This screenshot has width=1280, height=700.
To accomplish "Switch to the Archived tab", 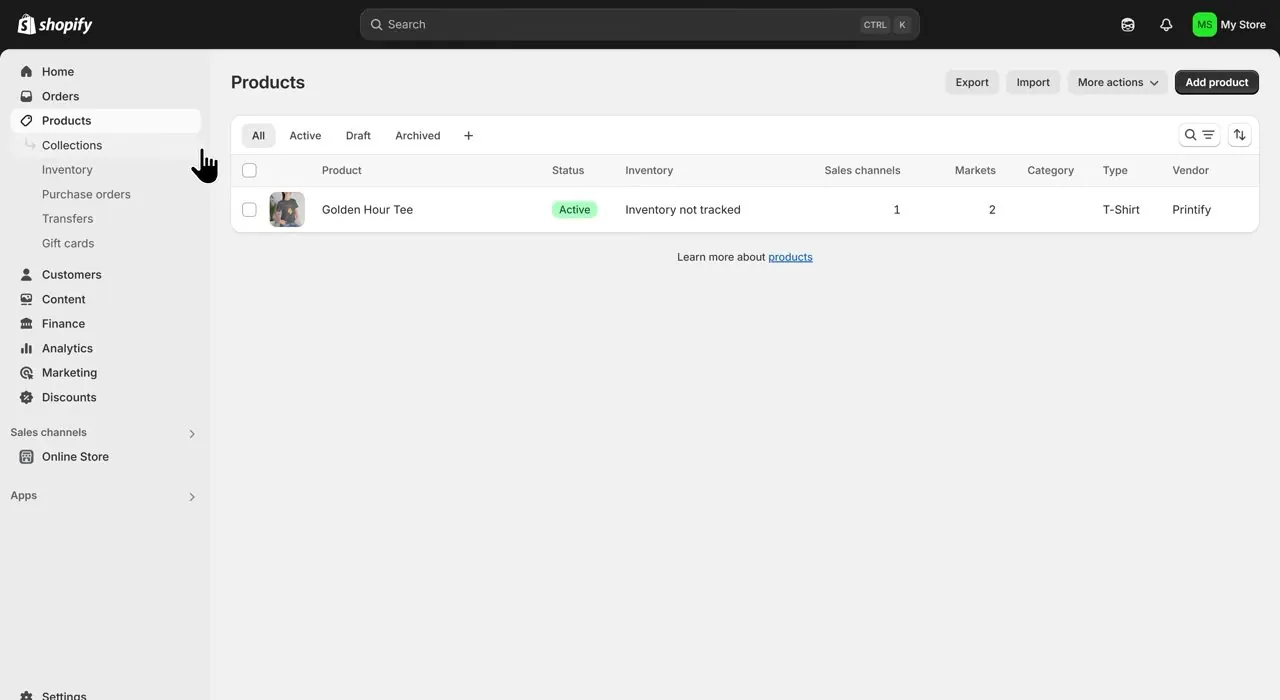I will pyautogui.click(x=418, y=136).
